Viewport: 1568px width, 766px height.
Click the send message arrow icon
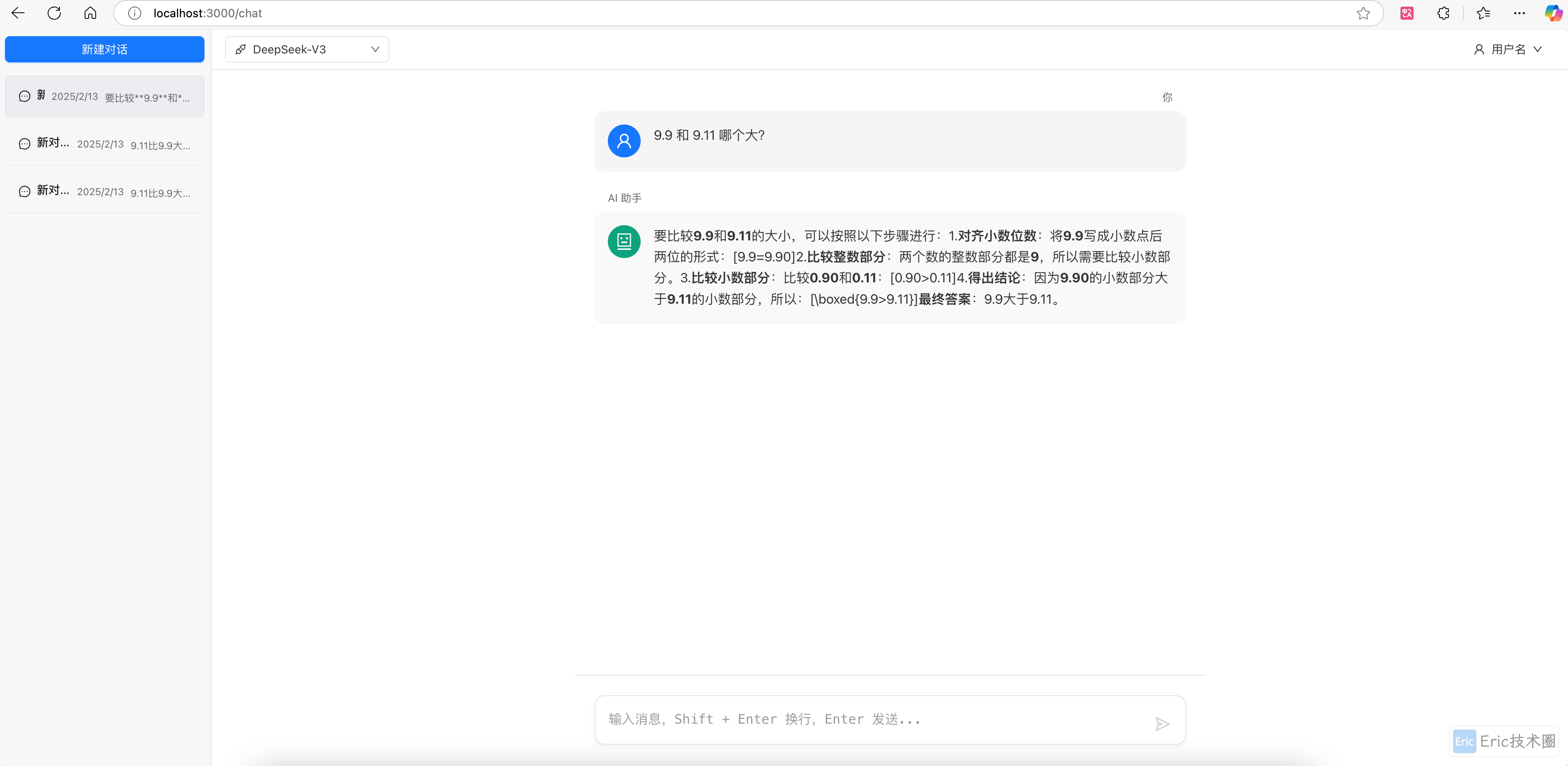(1162, 723)
